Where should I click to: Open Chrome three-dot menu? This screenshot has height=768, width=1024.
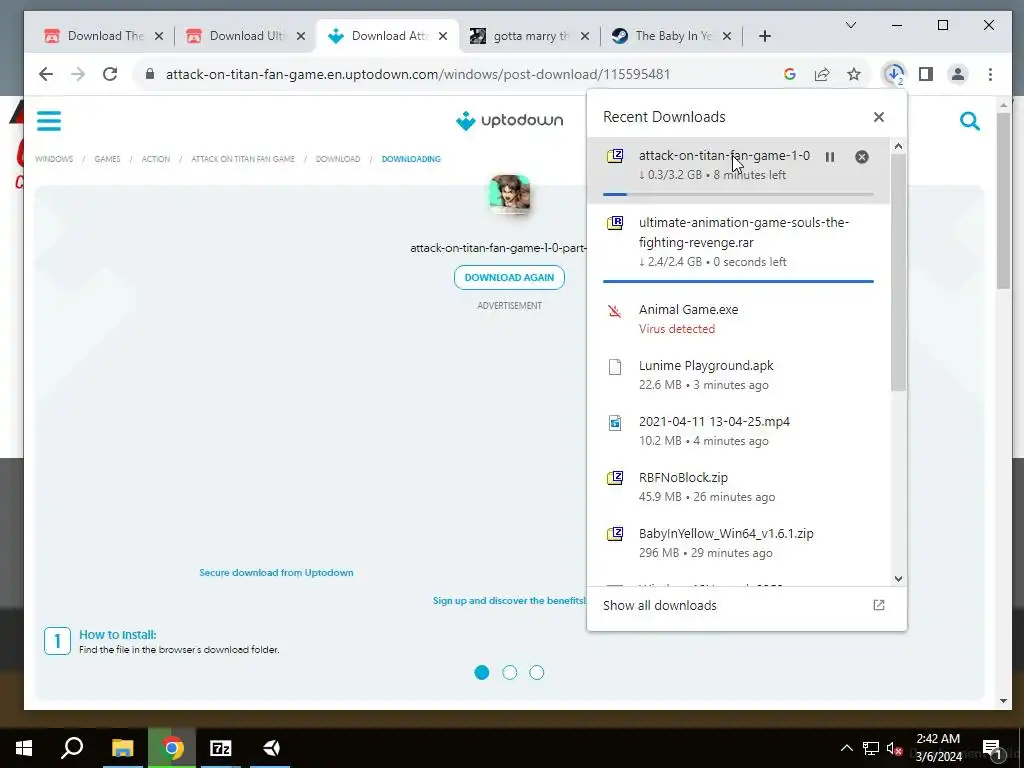[x=990, y=74]
